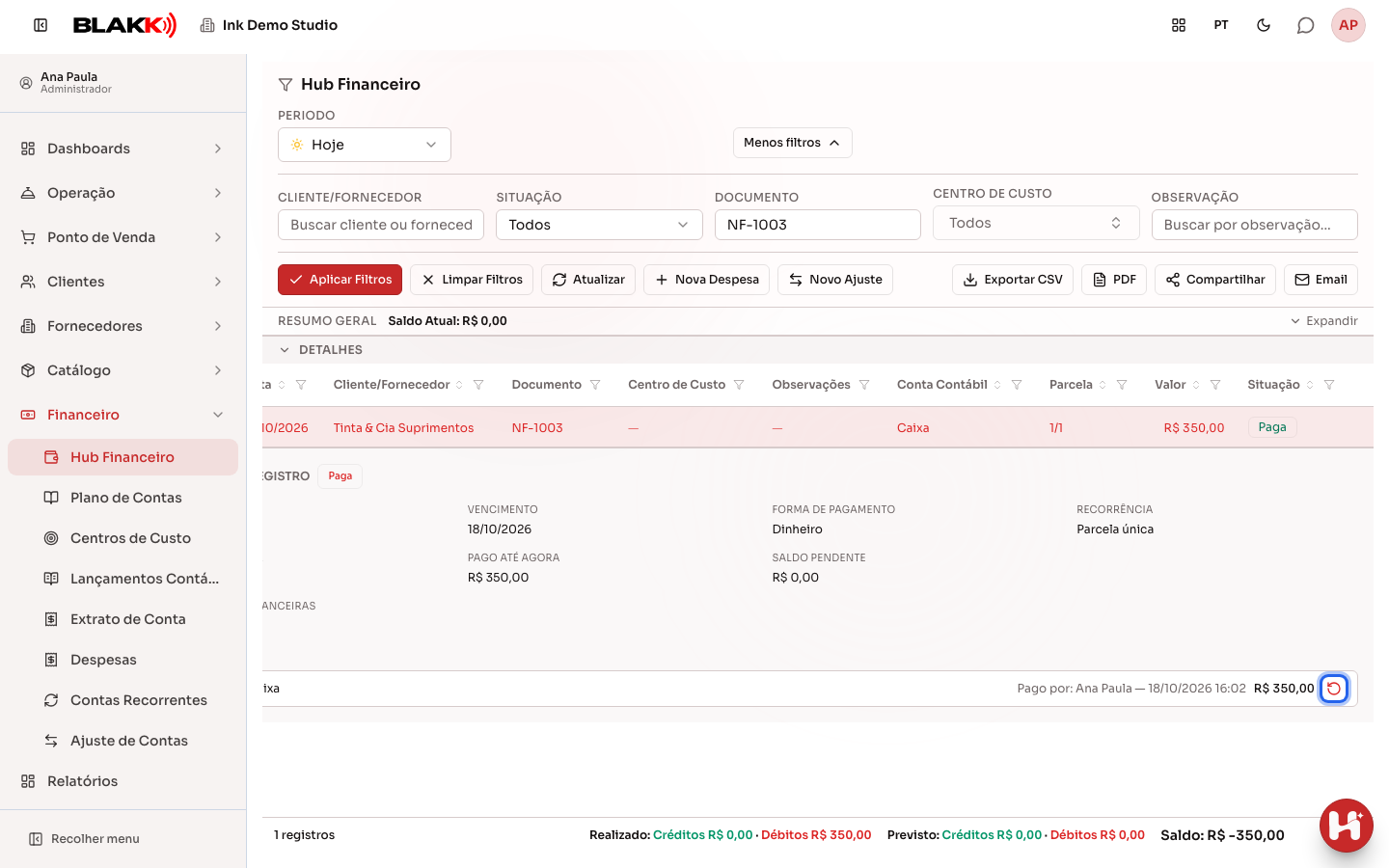Collapse the Financeiro menu
Image resolution: width=1389 pixels, height=868 pixels.
tap(123, 415)
